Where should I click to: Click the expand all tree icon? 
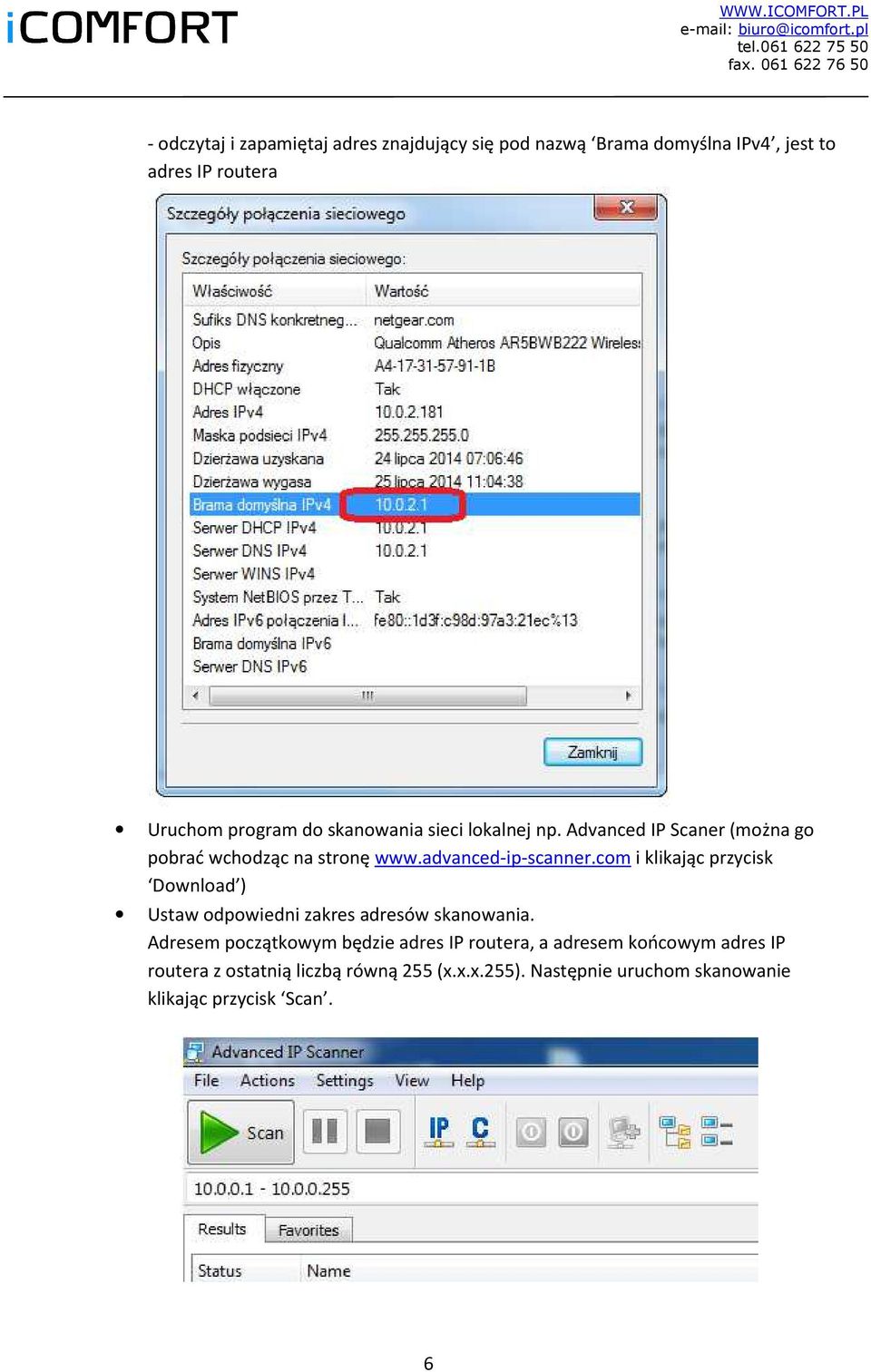tap(675, 1132)
